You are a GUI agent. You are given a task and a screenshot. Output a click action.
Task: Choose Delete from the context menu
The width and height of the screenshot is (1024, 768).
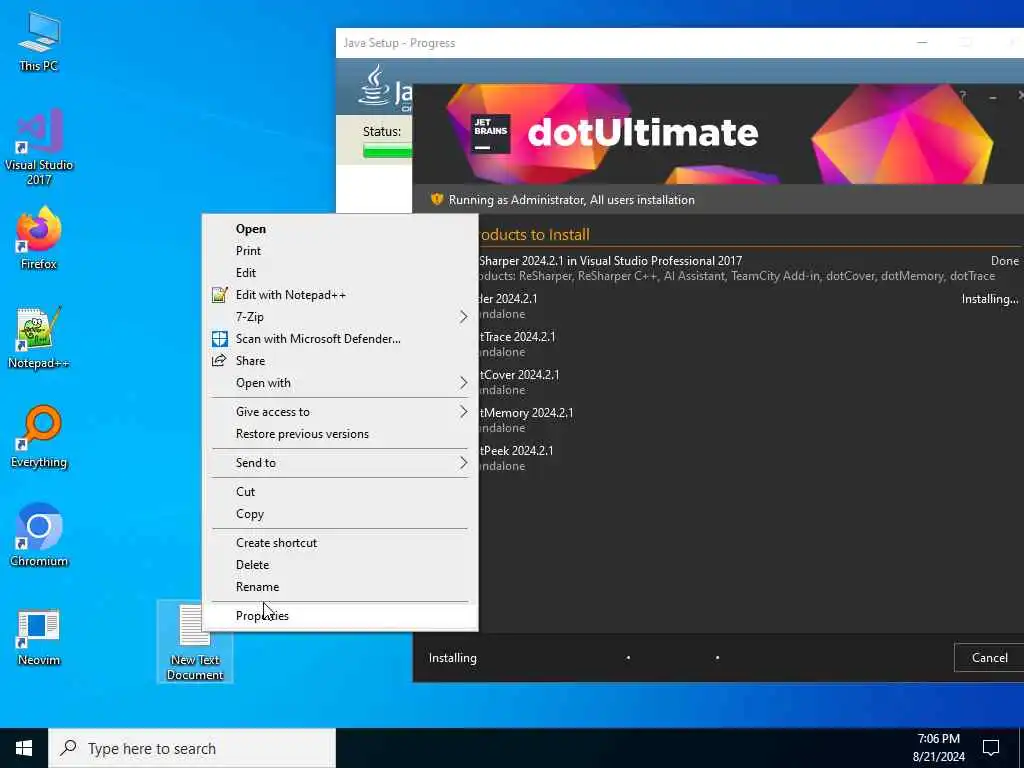(340, 565)
